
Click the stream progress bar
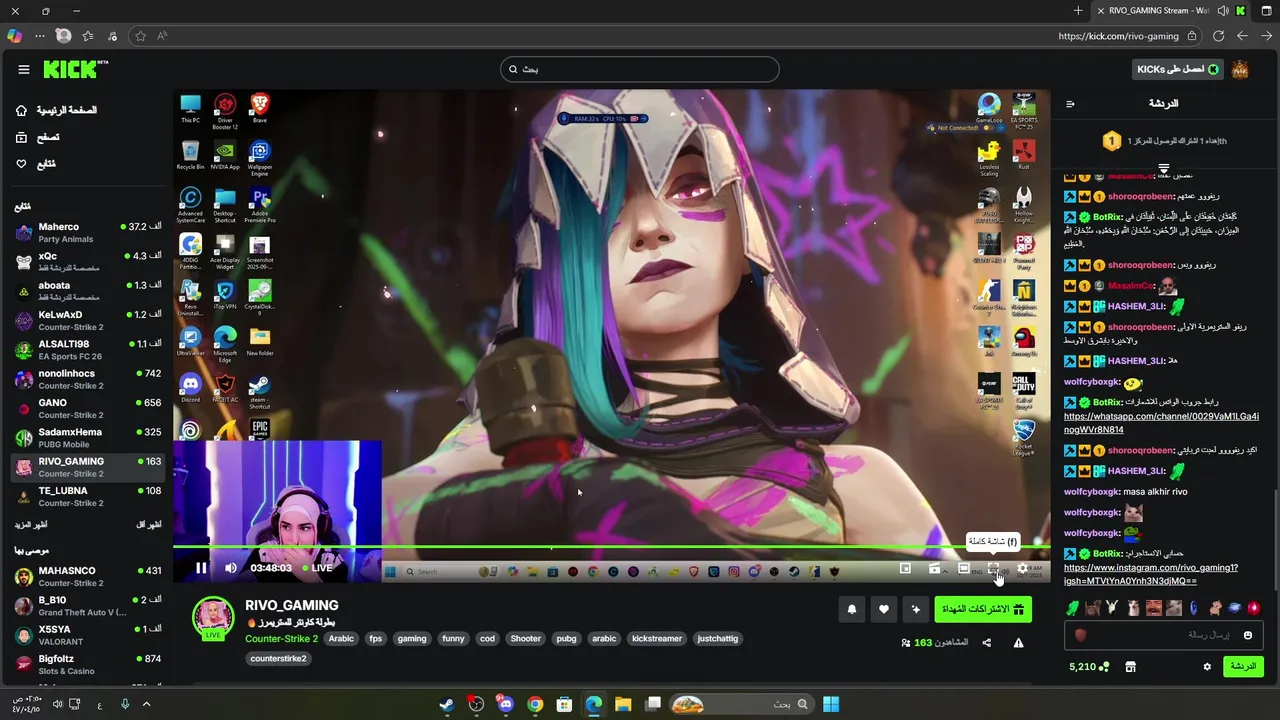click(x=611, y=547)
